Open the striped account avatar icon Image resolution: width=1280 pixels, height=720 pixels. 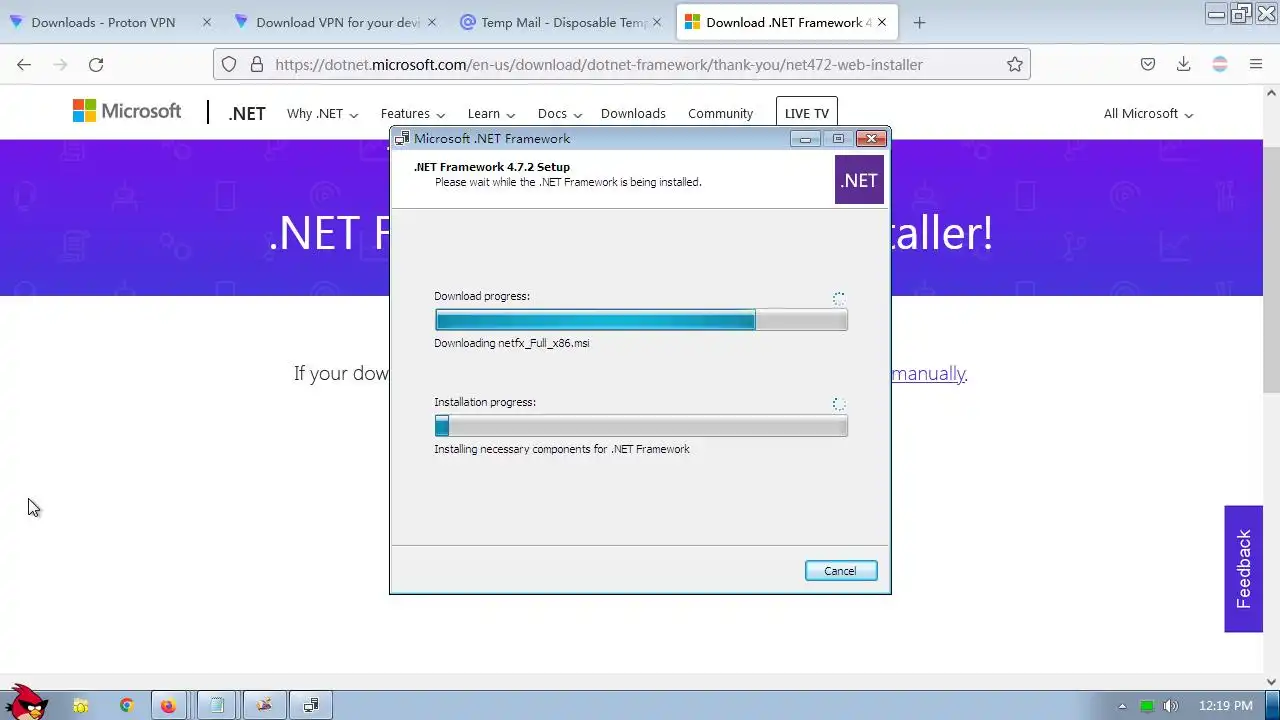(1220, 64)
